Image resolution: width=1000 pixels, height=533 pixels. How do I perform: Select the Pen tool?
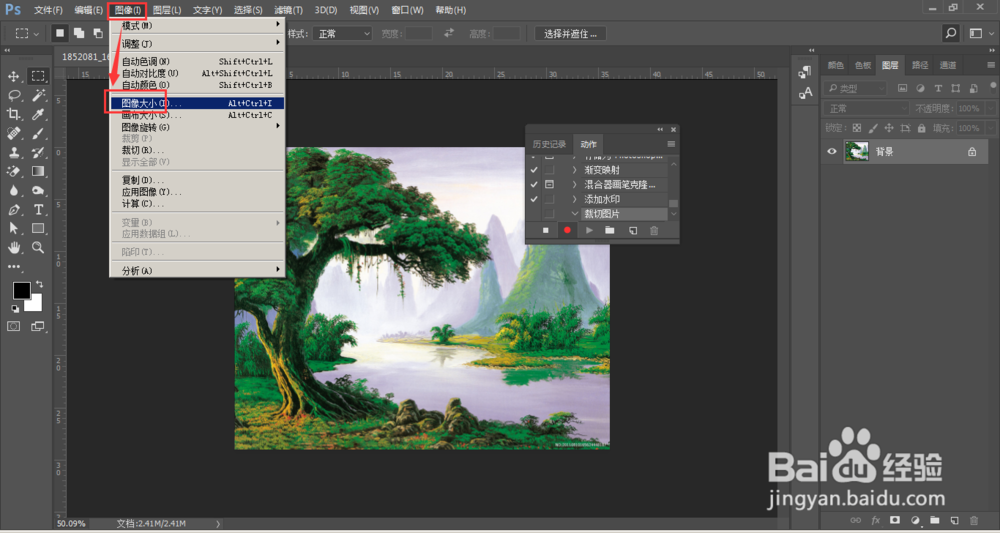click(13, 210)
